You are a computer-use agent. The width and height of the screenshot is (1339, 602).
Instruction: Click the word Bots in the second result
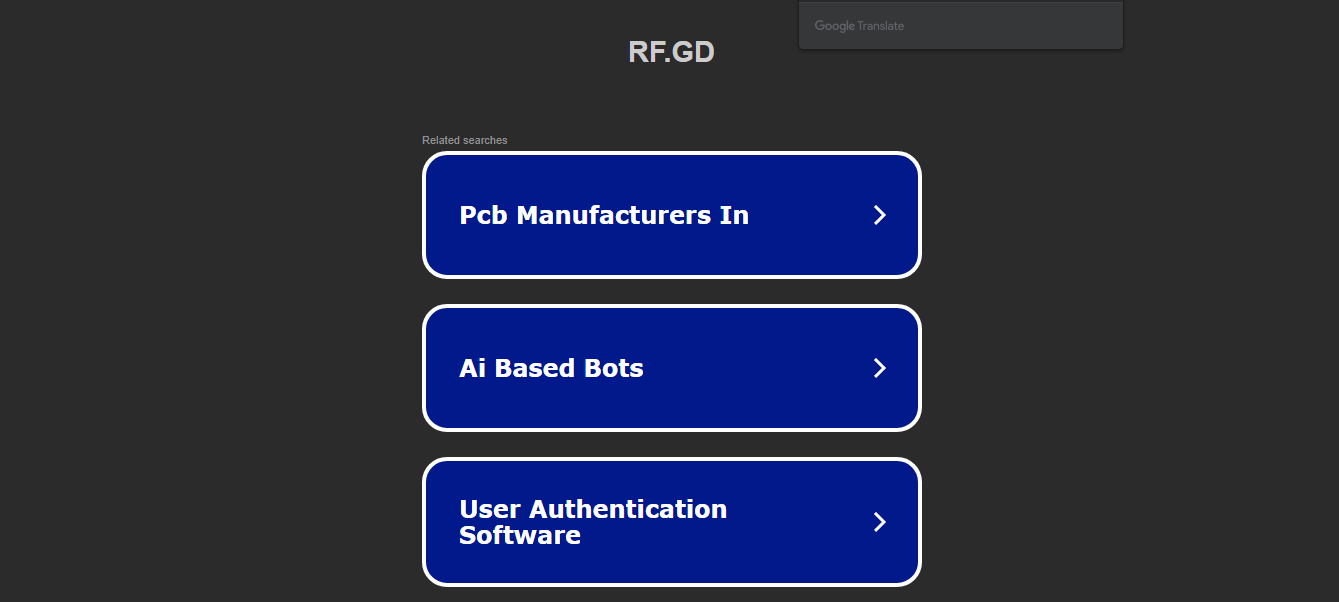(x=615, y=368)
